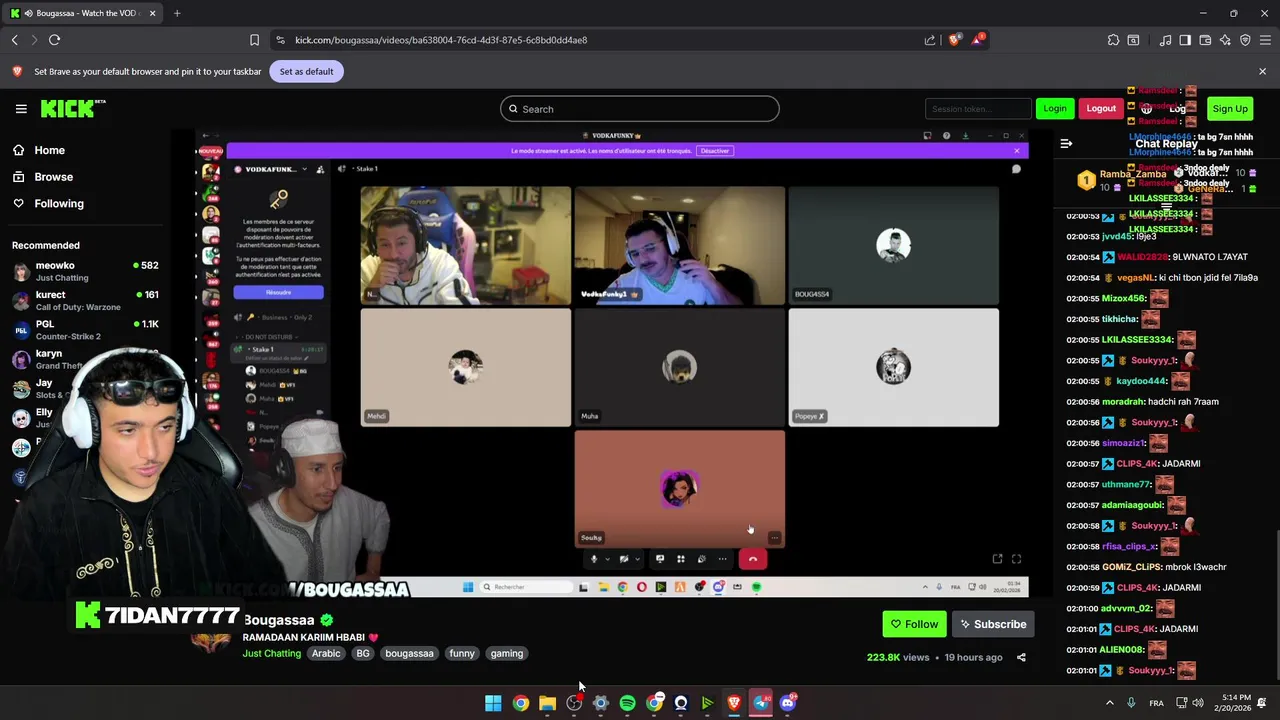This screenshot has width=1280, height=720.
Task: Open the Brave main menu icon
Action: (1265, 40)
